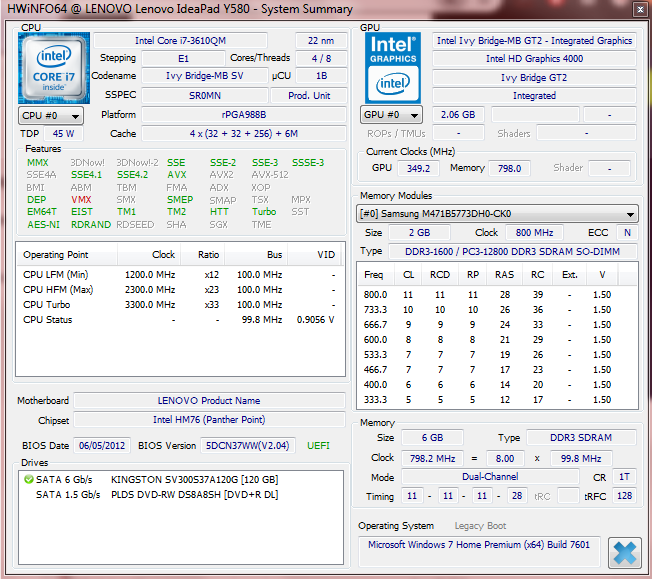Click the 22 nm process field
The image size is (652, 579).
coord(321,41)
